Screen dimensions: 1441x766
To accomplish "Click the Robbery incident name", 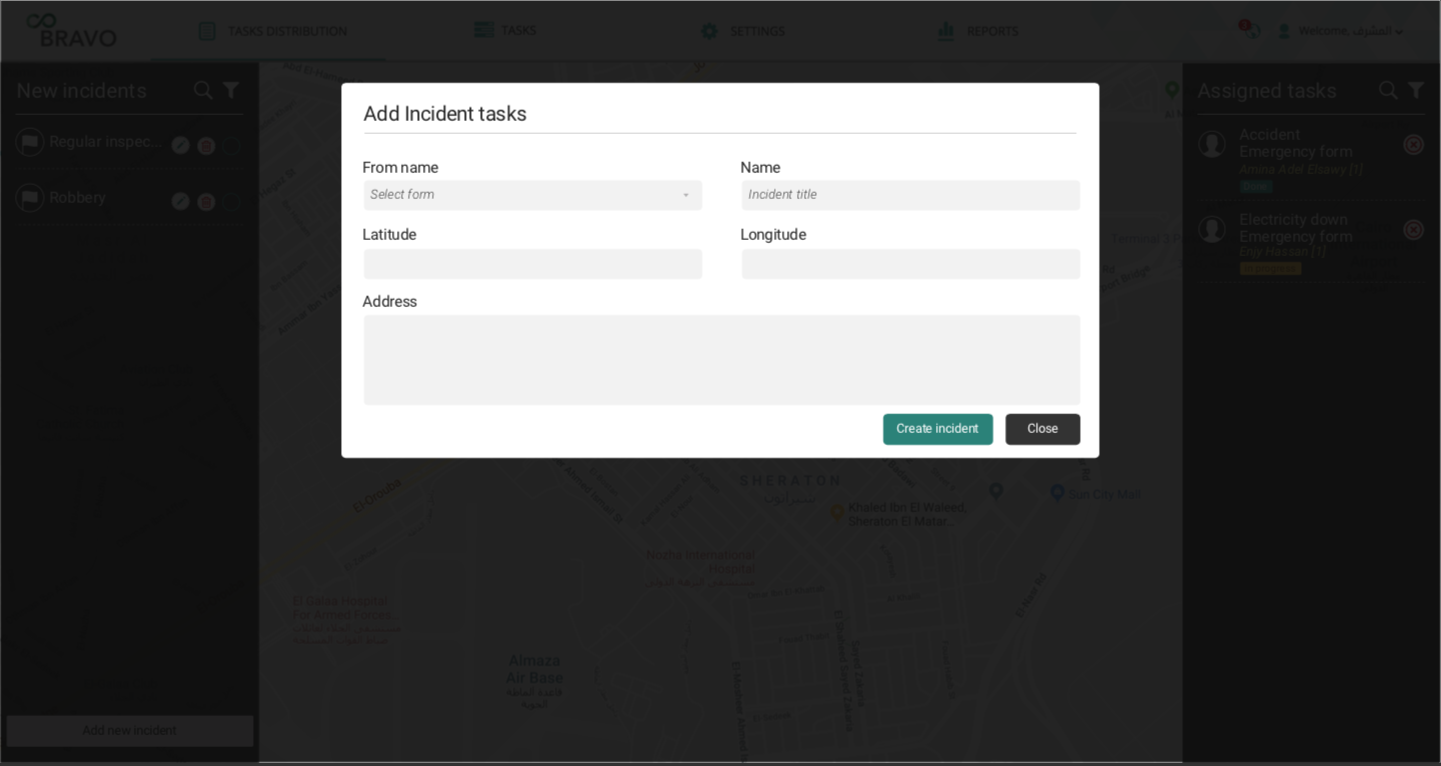I will (x=77, y=198).
